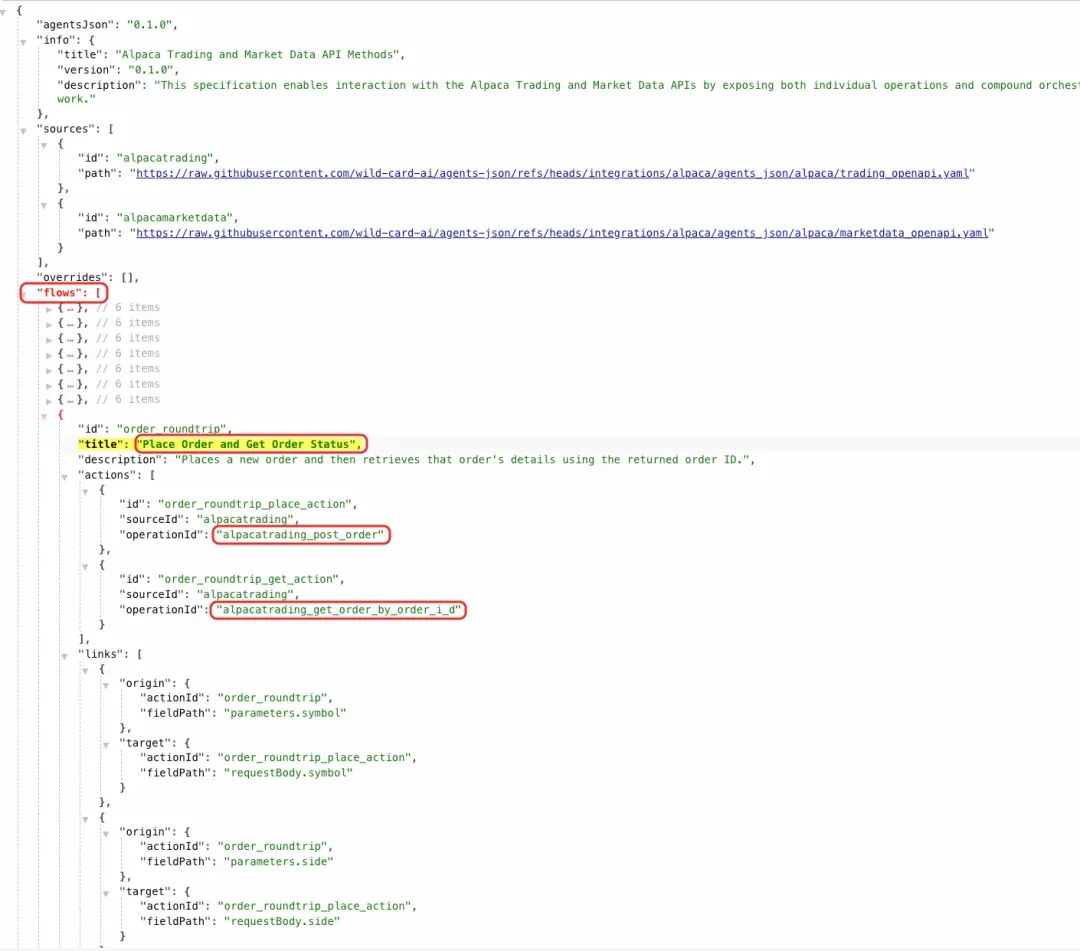Collapse the "actions" array
This screenshot has height=951, width=1080.
[x=65, y=477]
